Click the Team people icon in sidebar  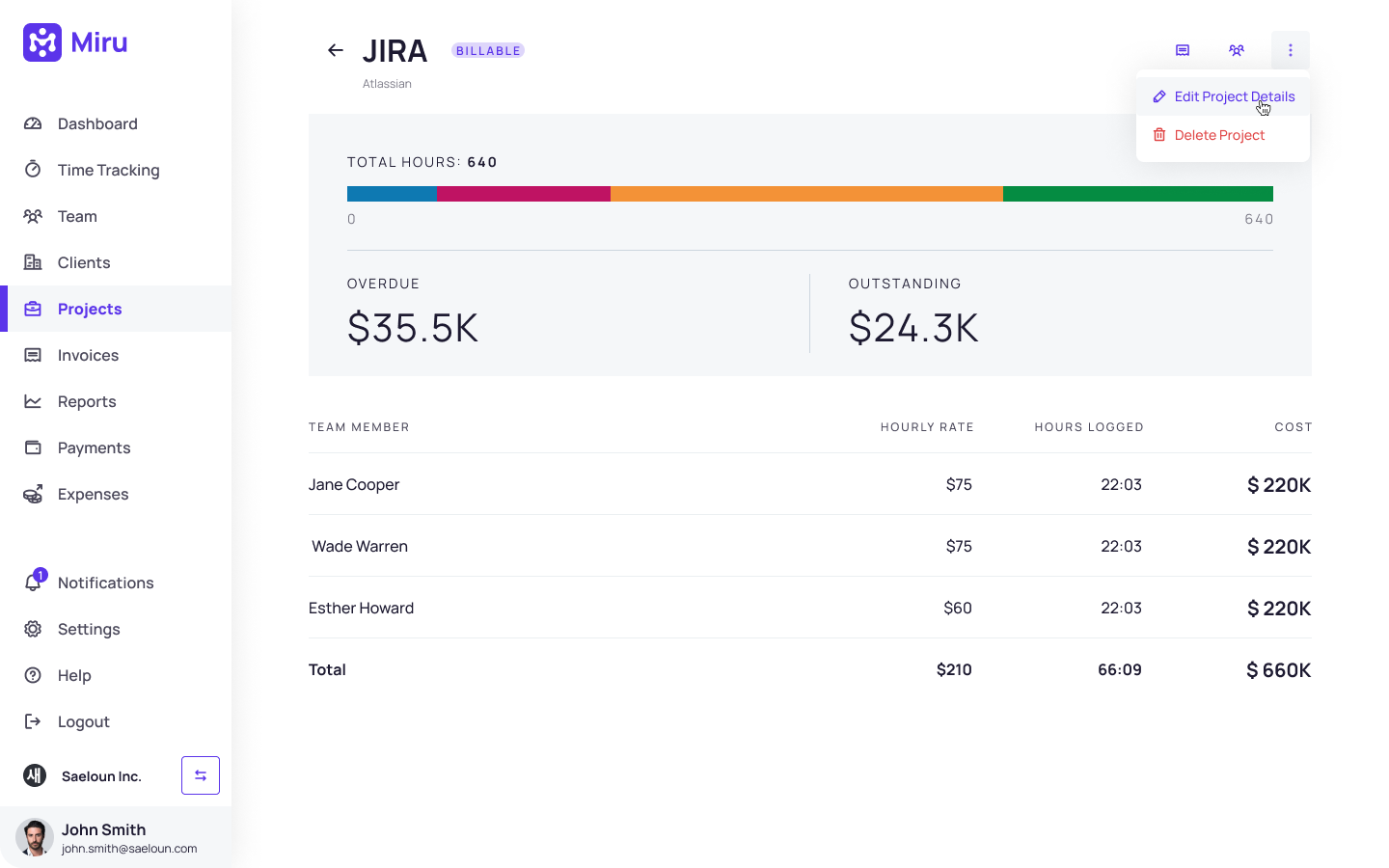coord(33,216)
